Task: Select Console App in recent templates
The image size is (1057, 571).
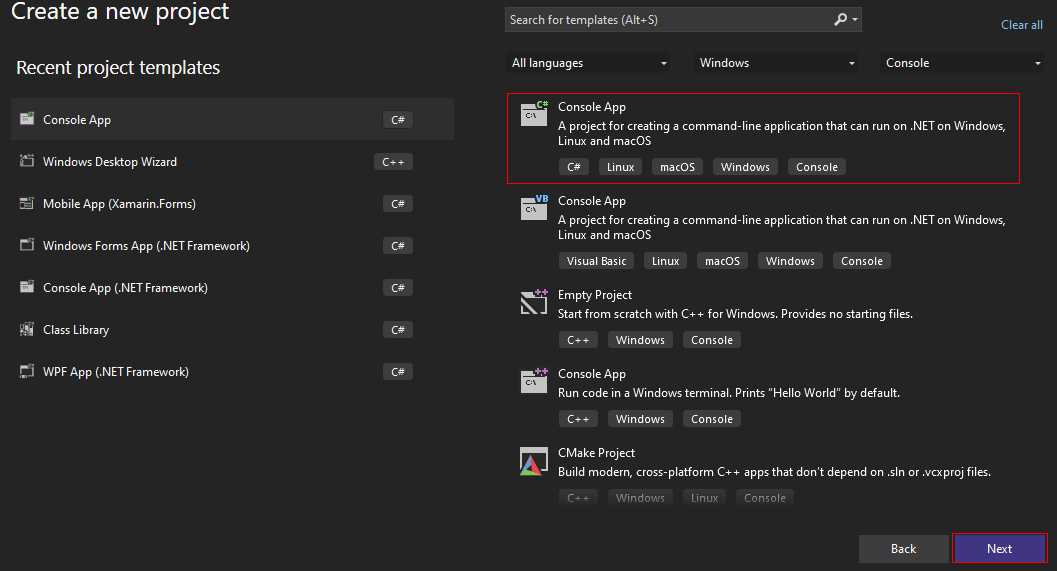Action: coord(233,119)
